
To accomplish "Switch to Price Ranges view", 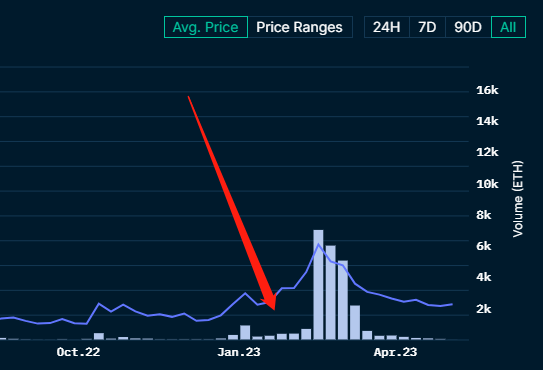I will [x=300, y=27].
